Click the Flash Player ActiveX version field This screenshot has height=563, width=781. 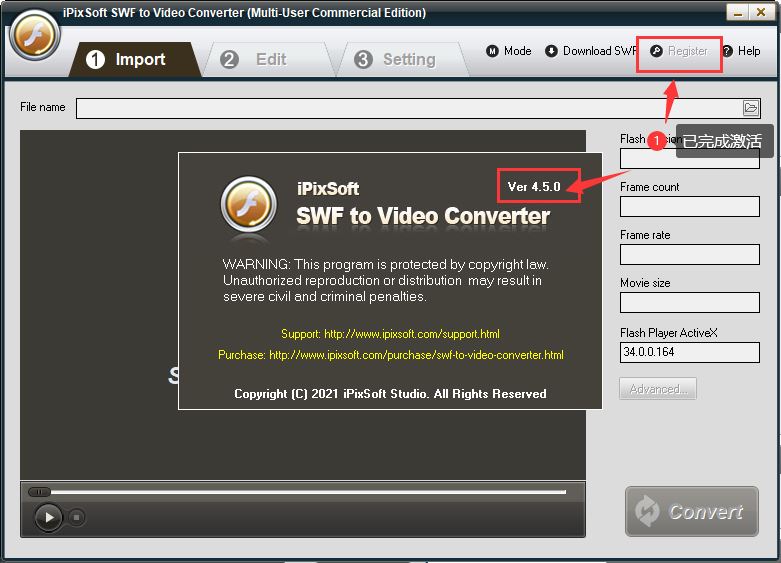[x=690, y=352]
